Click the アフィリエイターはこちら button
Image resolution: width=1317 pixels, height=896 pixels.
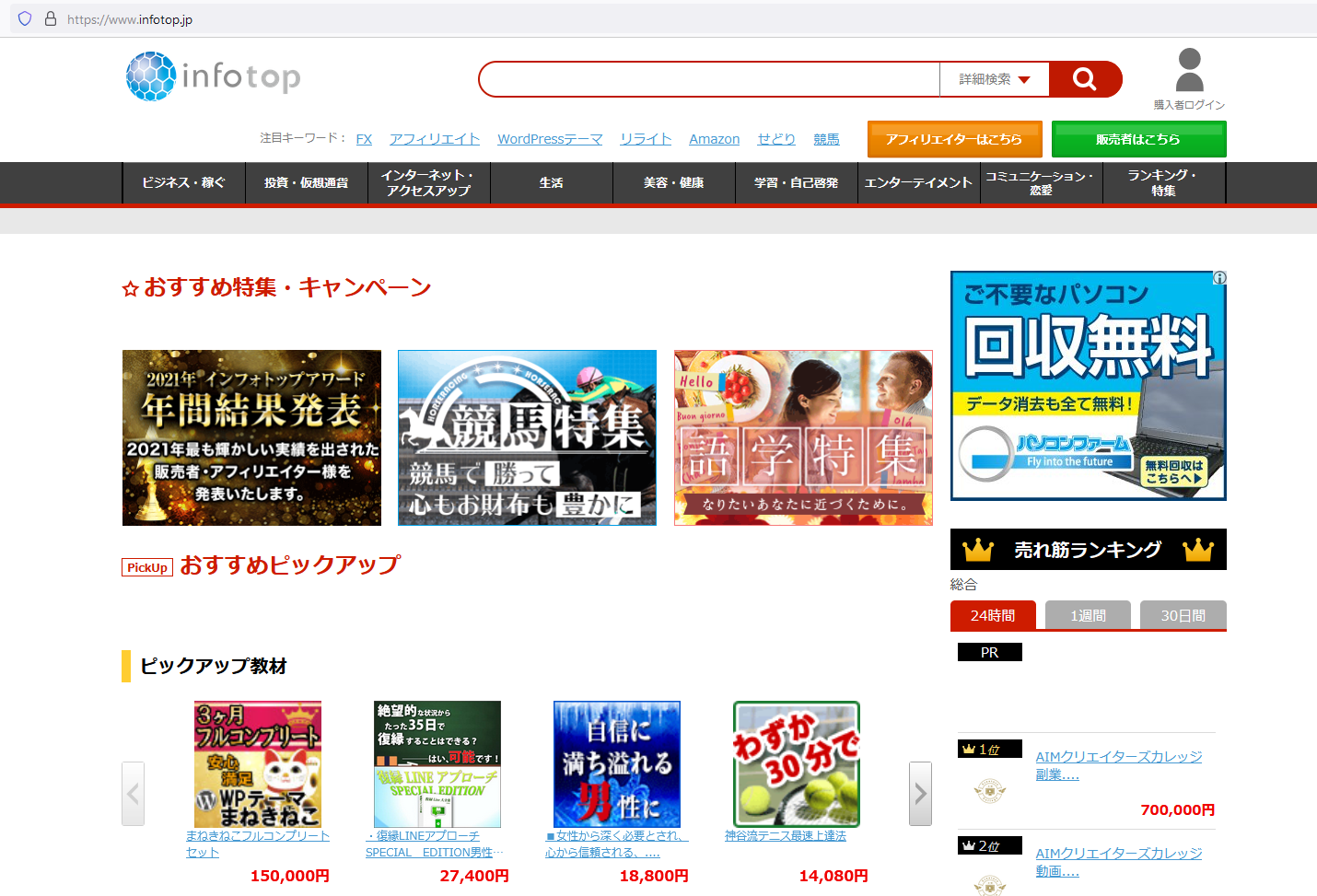(954, 138)
